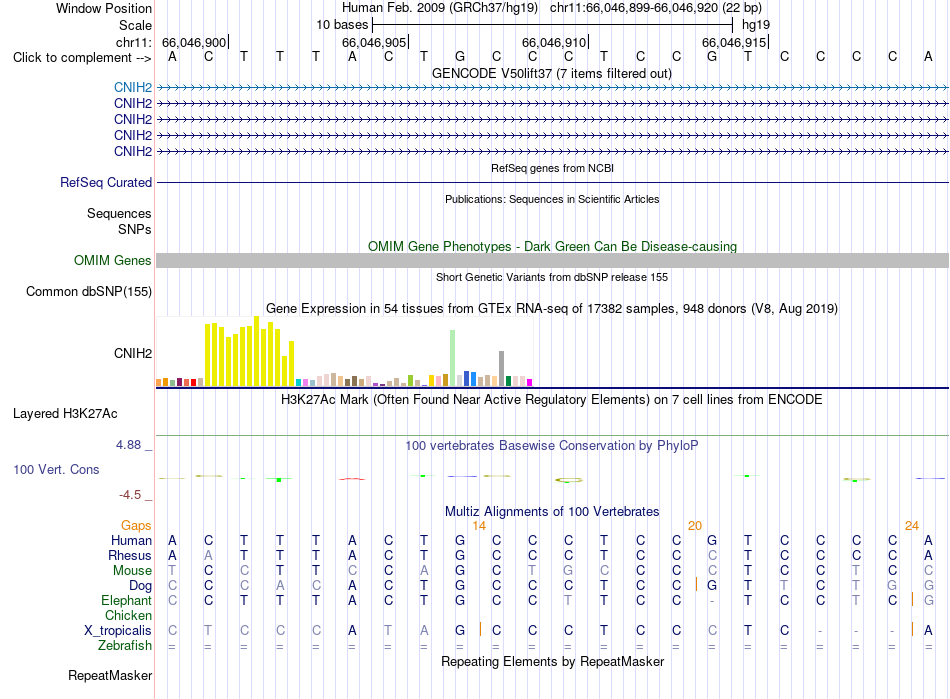The height and width of the screenshot is (699, 950).
Task: Open the RepeatMasker track label
Action: 110,675
